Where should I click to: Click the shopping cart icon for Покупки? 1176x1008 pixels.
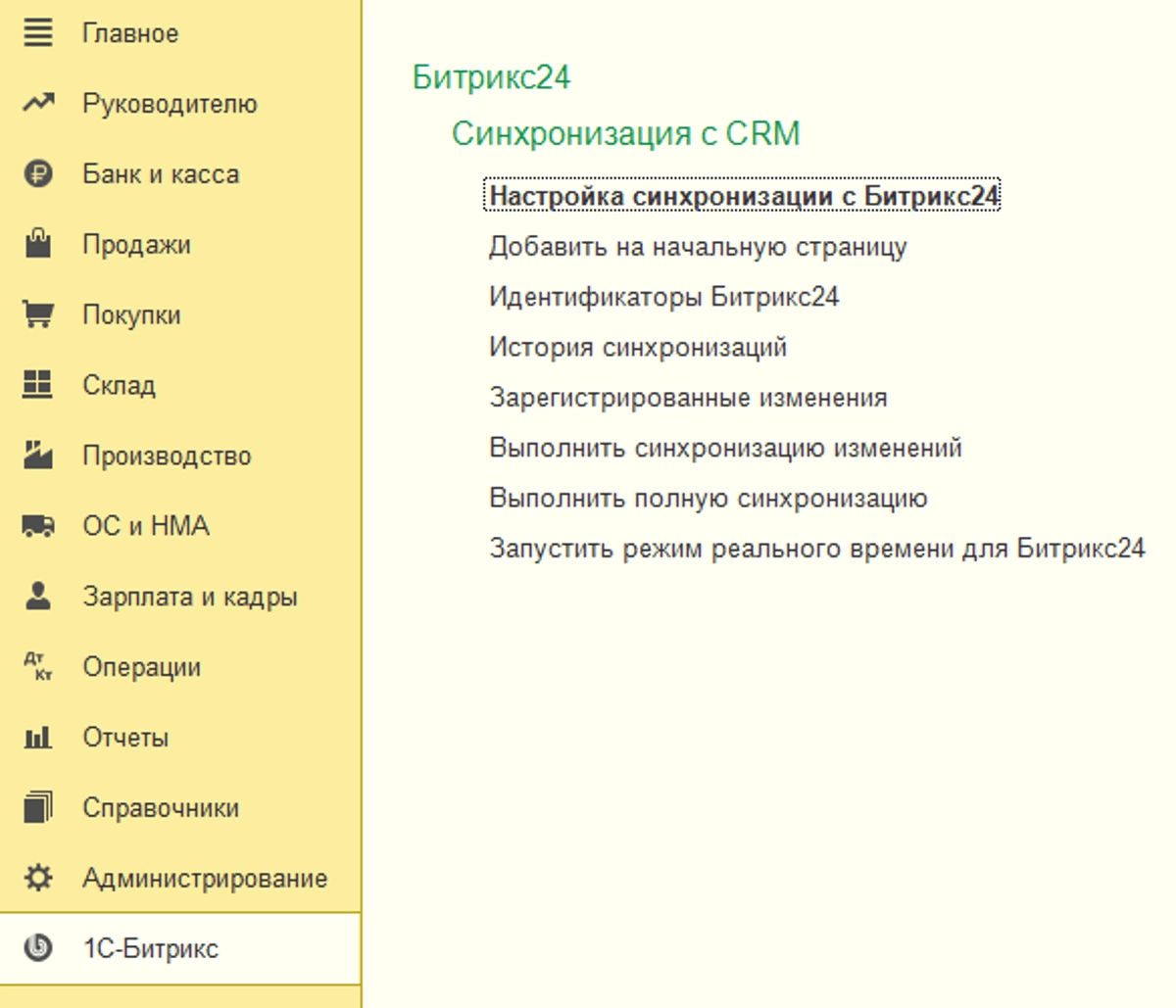(38, 314)
